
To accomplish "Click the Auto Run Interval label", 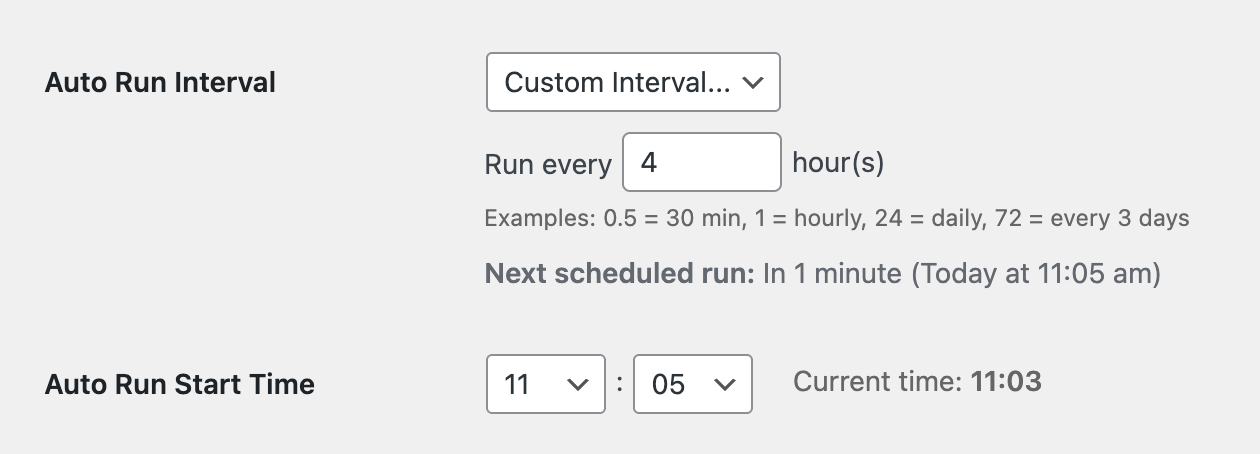I will (160, 82).
